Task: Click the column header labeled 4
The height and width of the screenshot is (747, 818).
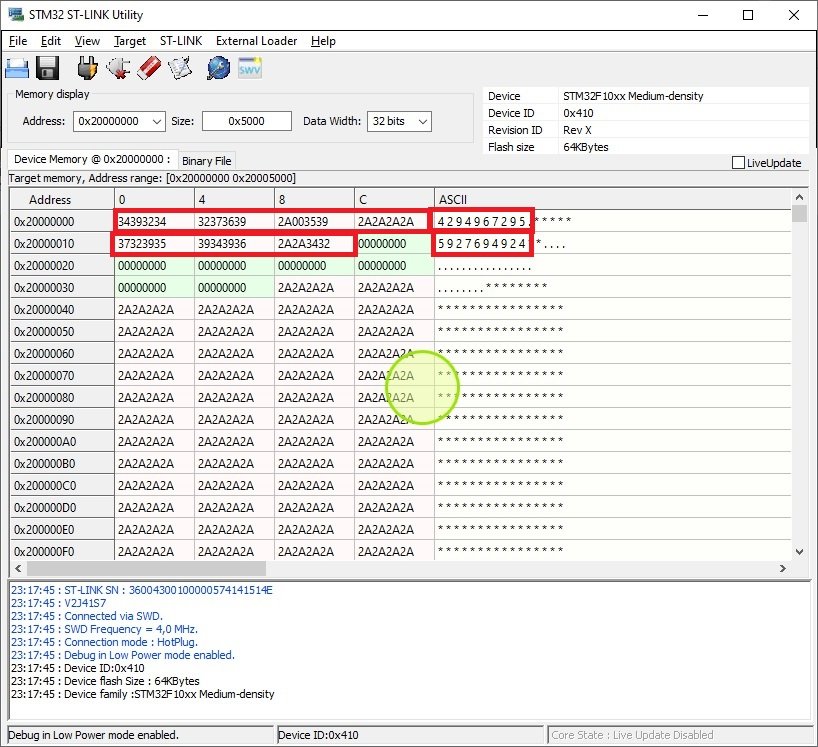Action: [234, 200]
